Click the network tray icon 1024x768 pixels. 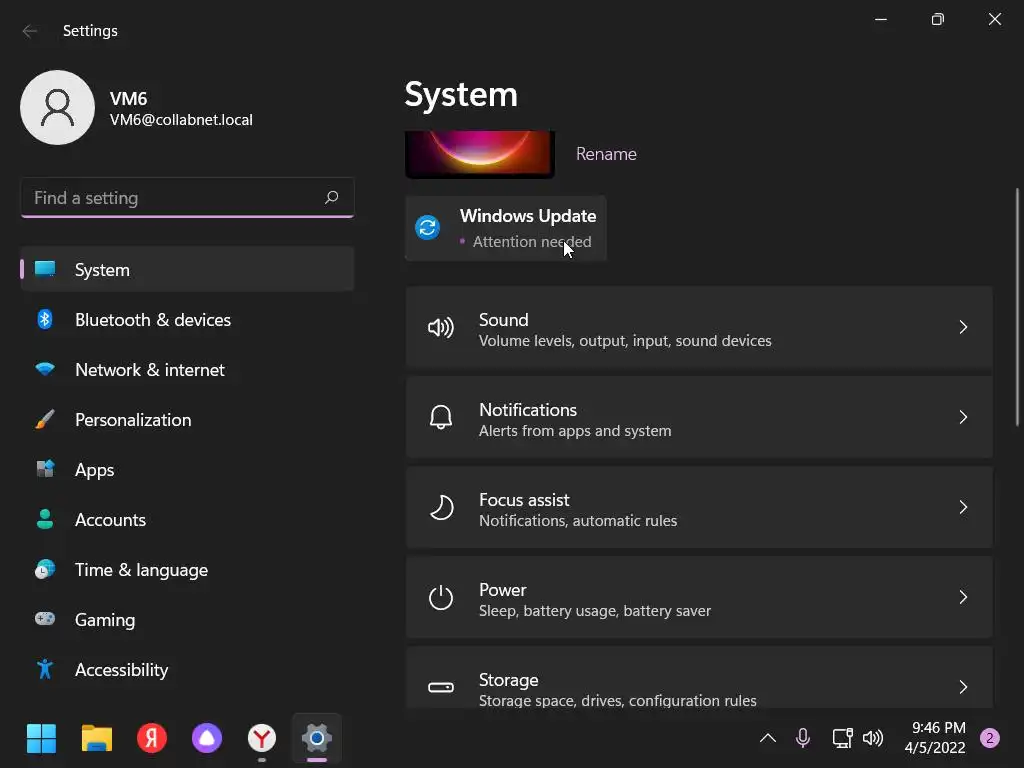click(842, 739)
